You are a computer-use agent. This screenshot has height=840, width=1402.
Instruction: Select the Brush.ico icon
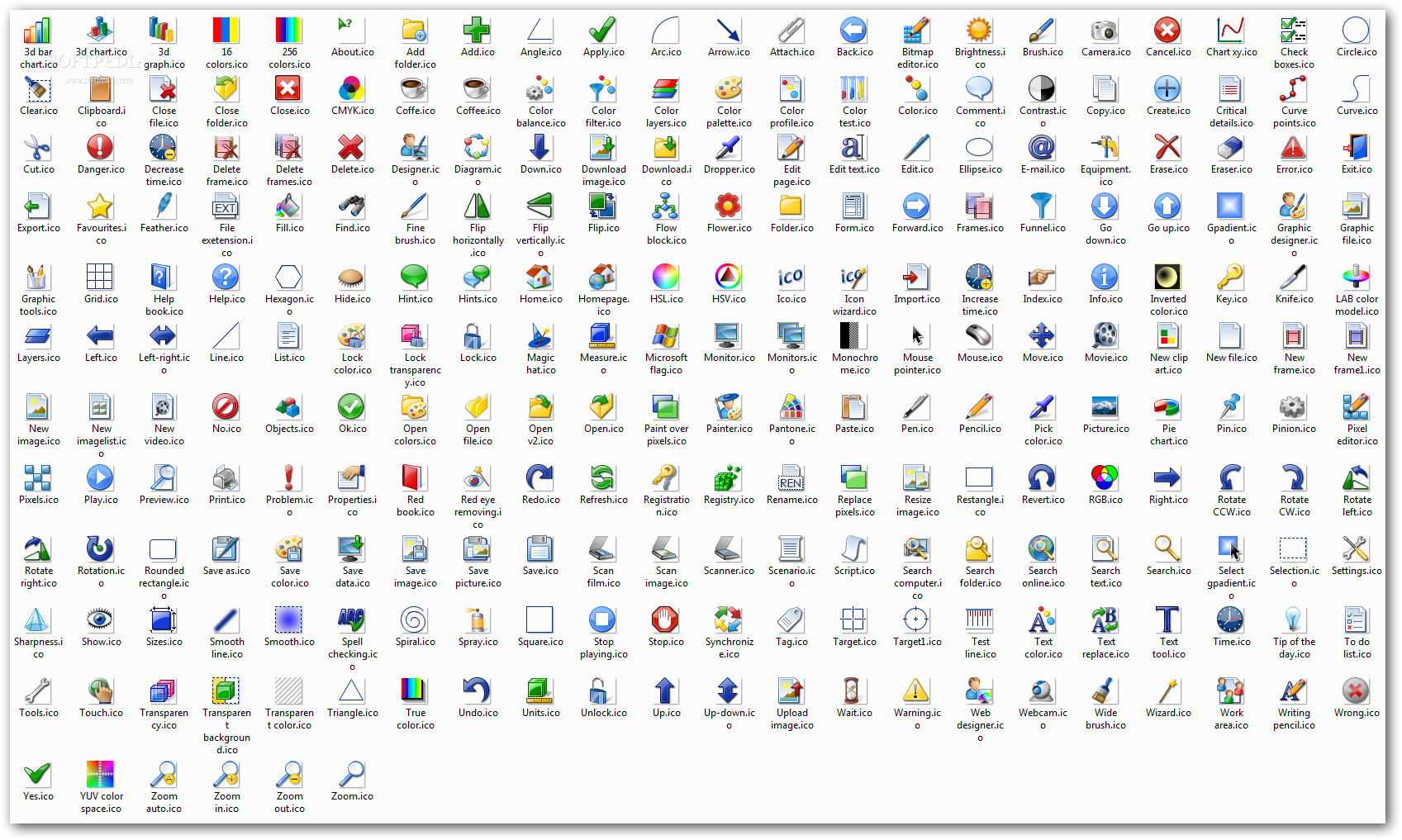(x=1042, y=31)
